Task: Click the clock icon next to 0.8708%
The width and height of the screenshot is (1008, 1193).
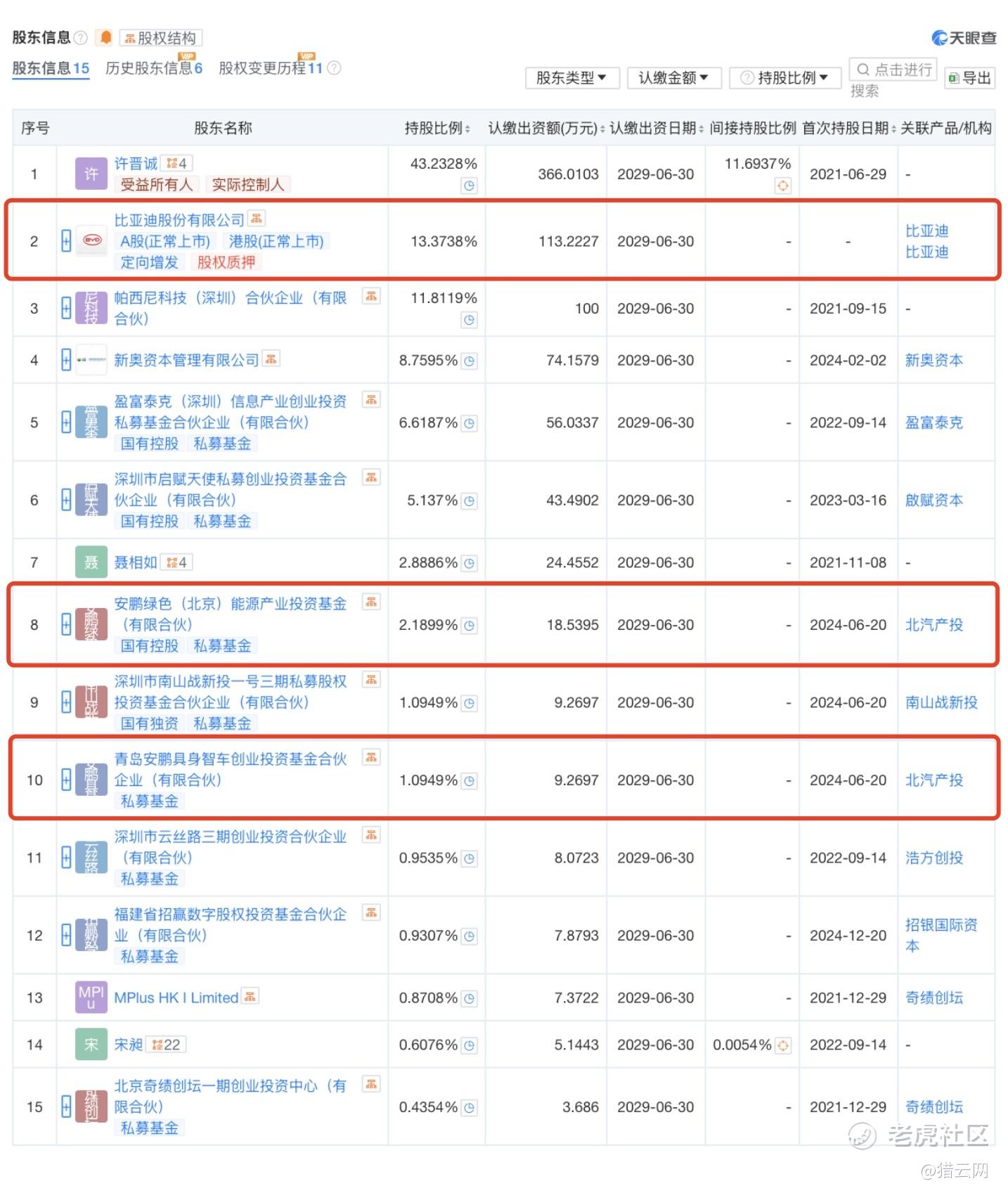Action: click(x=470, y=998)
